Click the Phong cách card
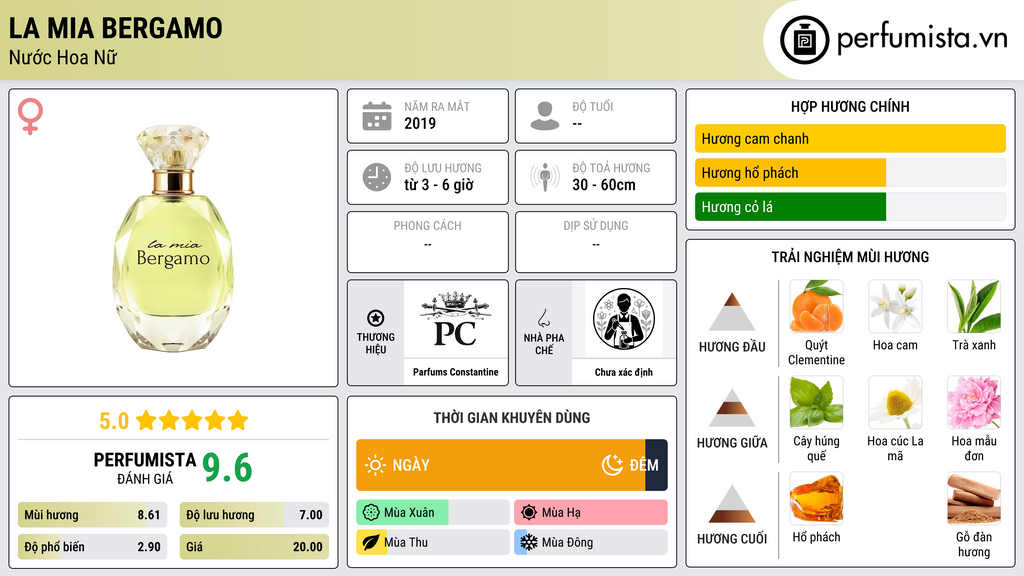 coord(428,242)
